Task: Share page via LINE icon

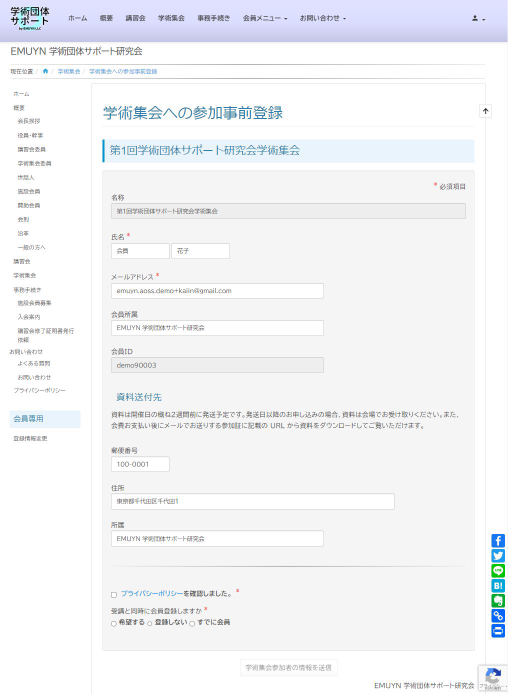Action: tap(498, 571)
